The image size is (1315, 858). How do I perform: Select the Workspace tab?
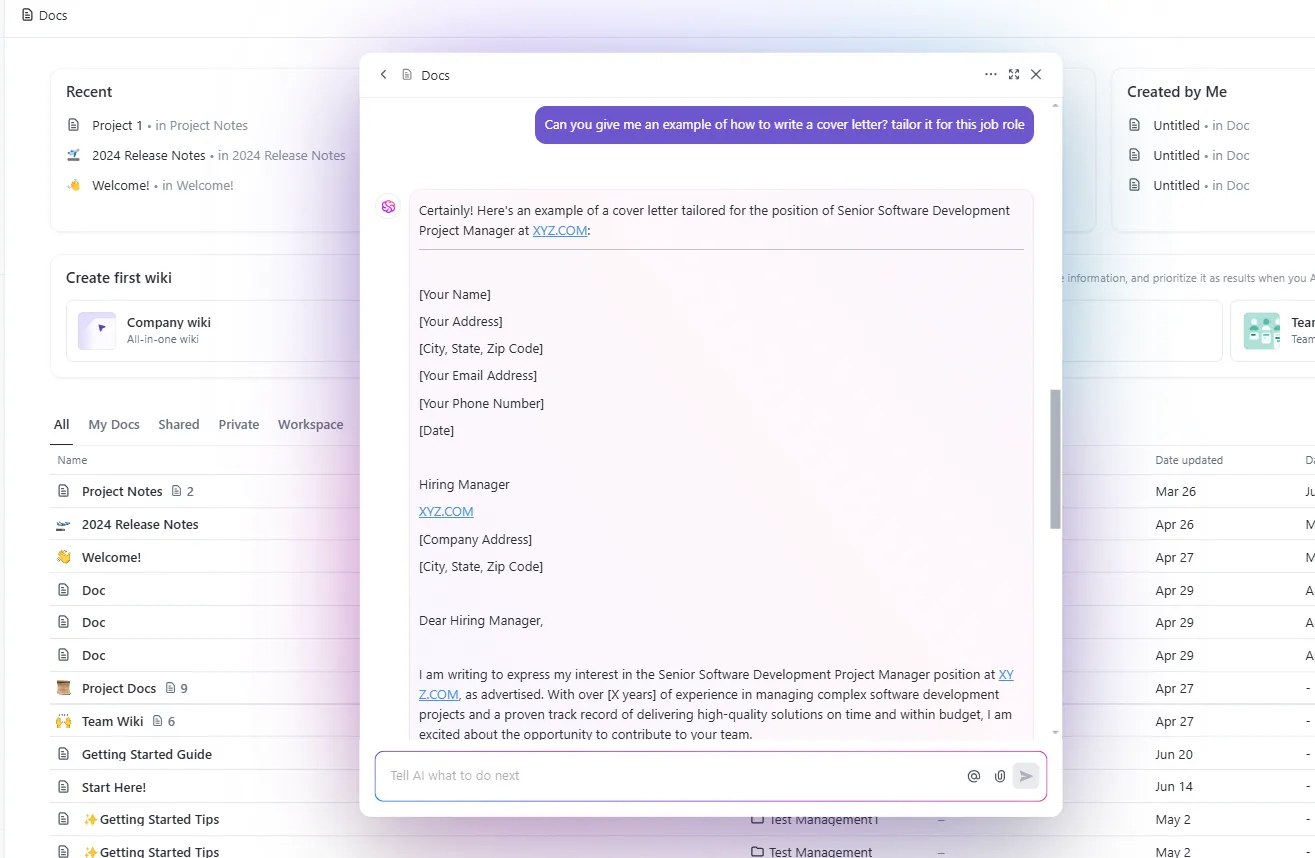tap(311, 424)
